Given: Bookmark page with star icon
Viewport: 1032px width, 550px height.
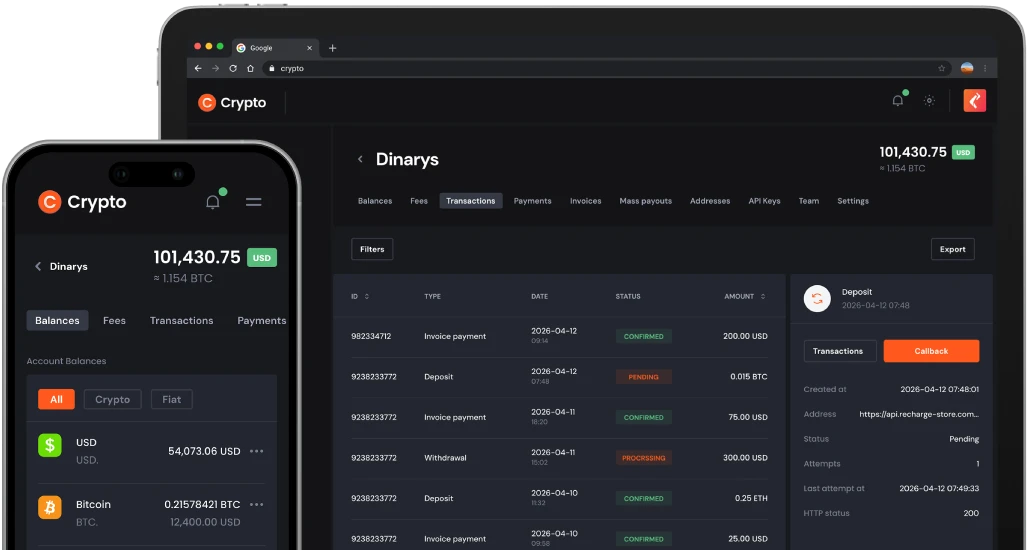Looking at the screenshot, I should pos(941,68).
